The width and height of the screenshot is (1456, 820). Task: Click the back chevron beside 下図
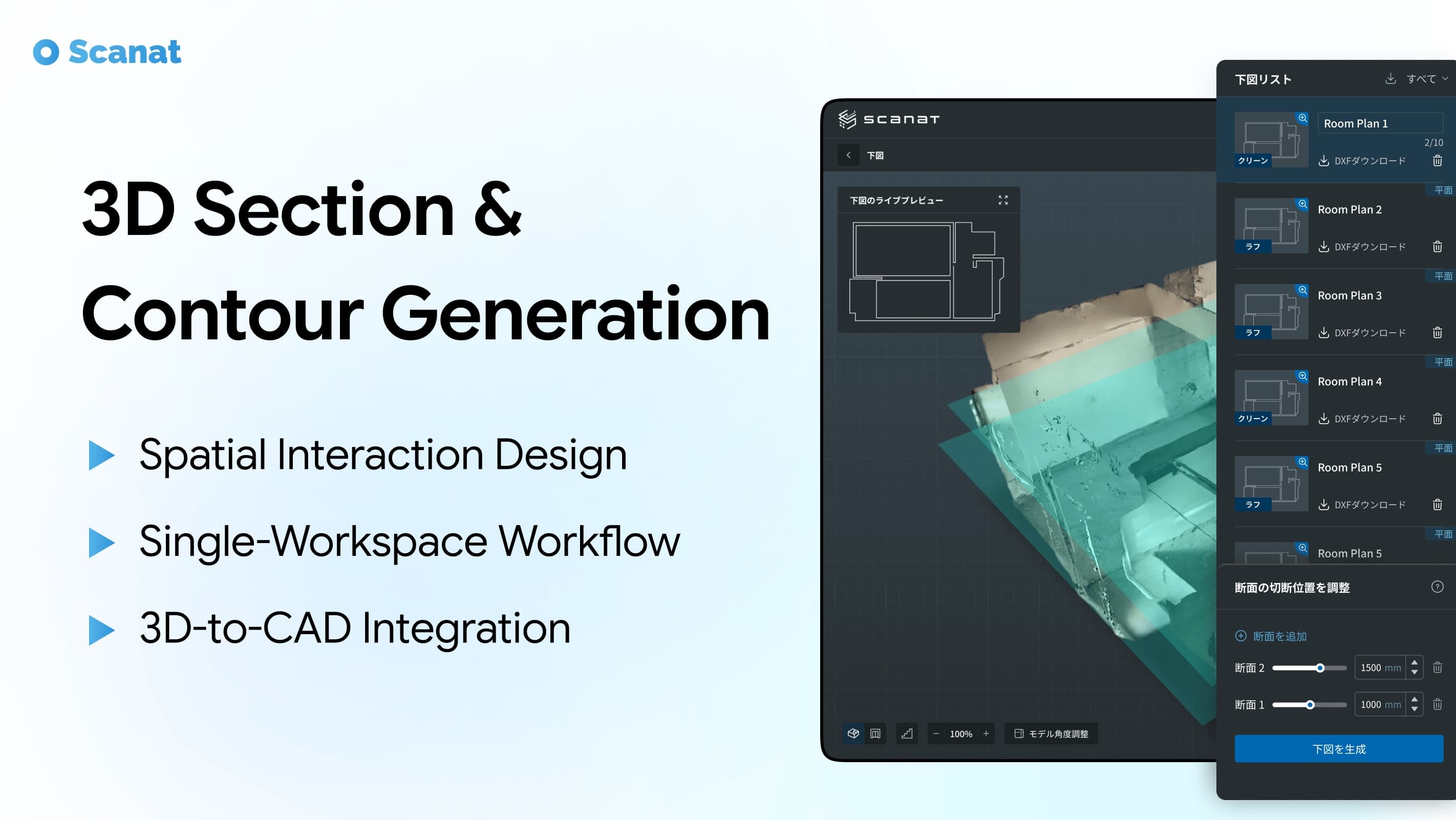(x=848, y=155)
